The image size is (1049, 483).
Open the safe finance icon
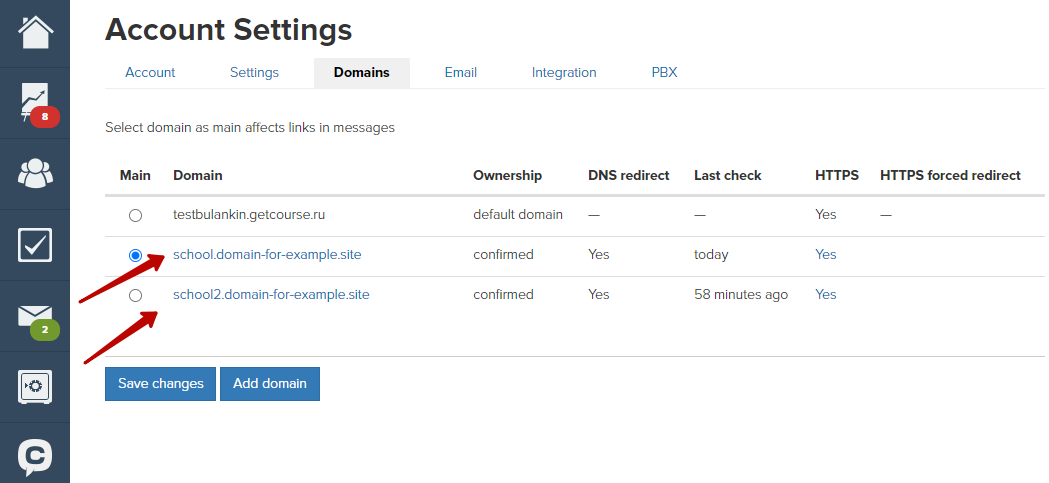tap(35, 387)
